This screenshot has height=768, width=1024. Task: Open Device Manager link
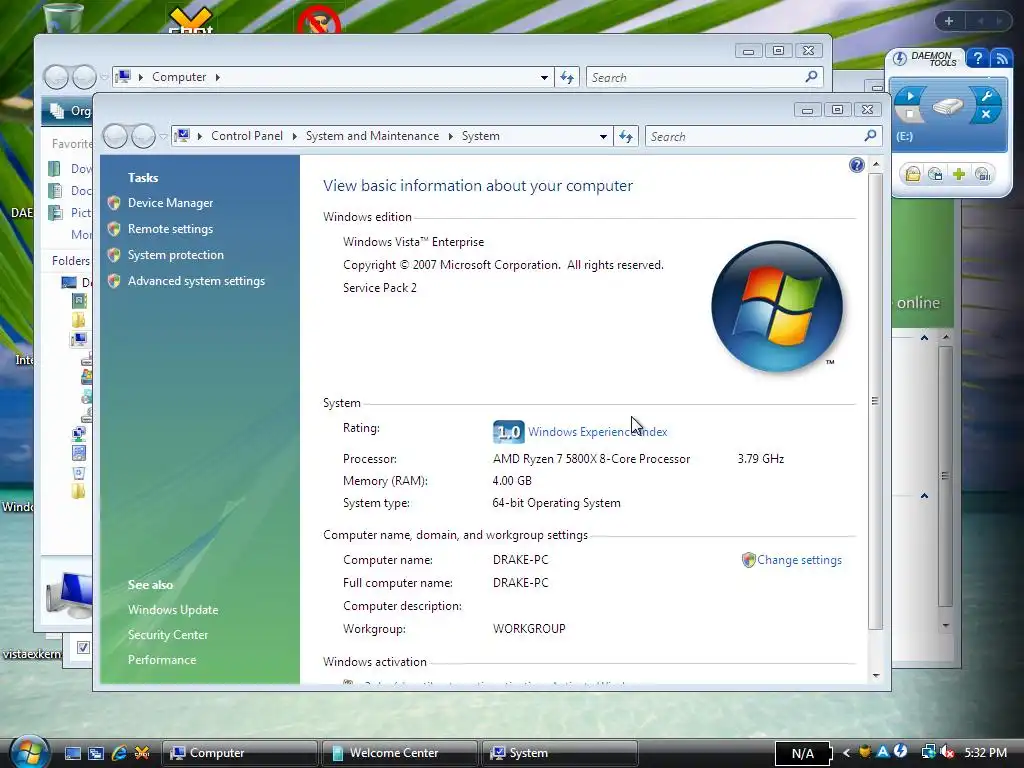tap(170, 203)
